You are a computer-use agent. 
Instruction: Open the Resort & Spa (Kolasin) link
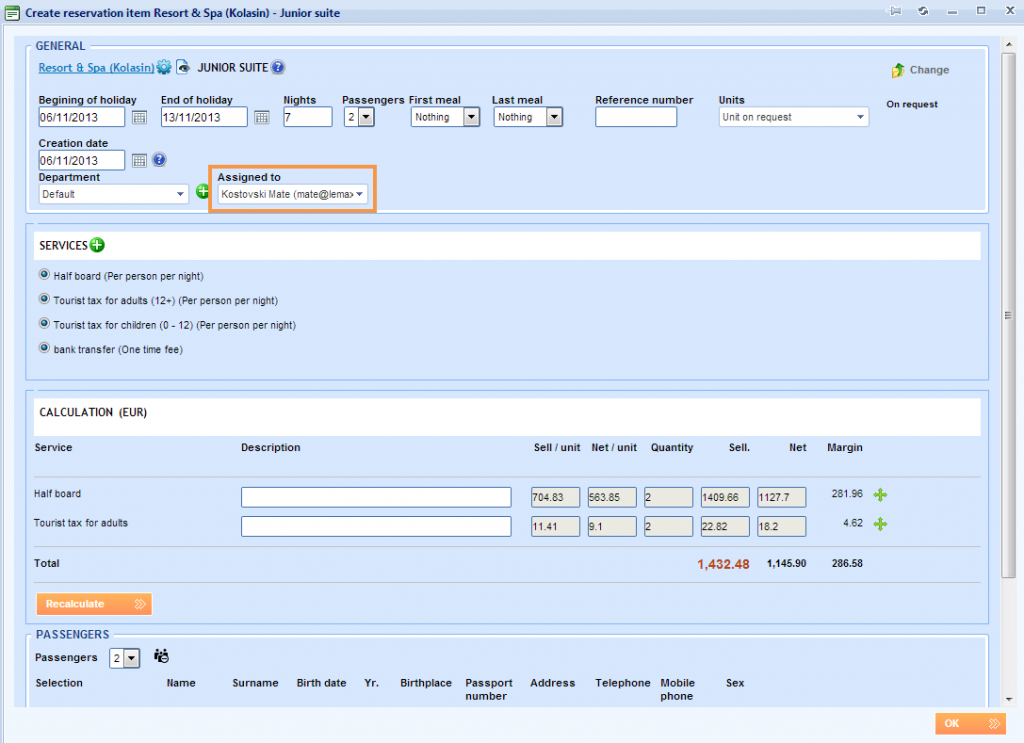click(96, 68)
